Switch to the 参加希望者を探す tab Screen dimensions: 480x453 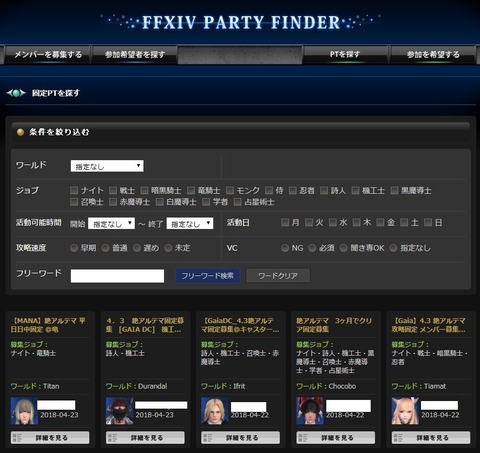135,55
